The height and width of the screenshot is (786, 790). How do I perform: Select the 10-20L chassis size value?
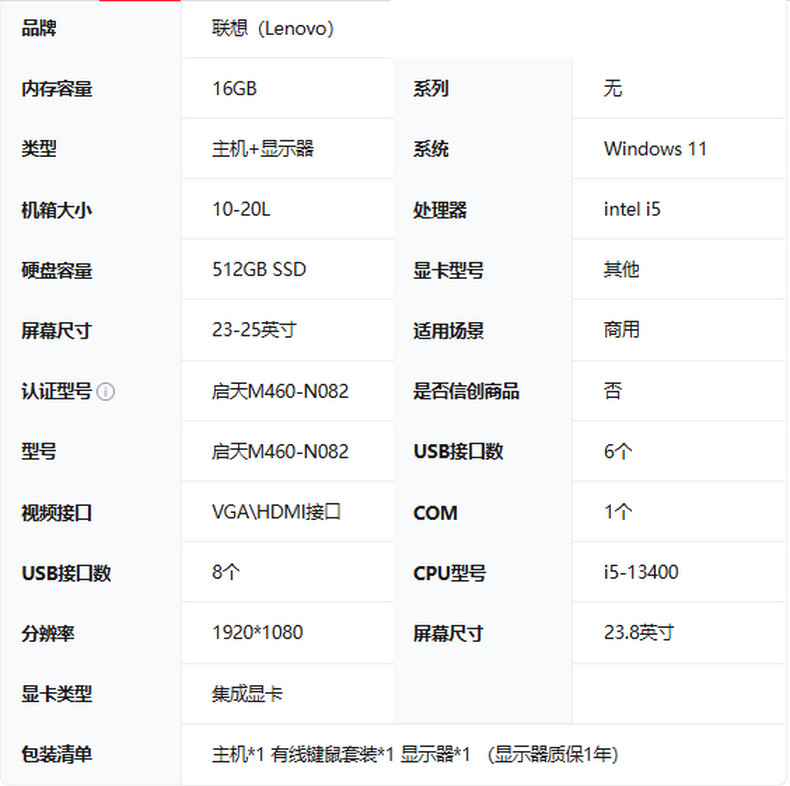(241, 209)
